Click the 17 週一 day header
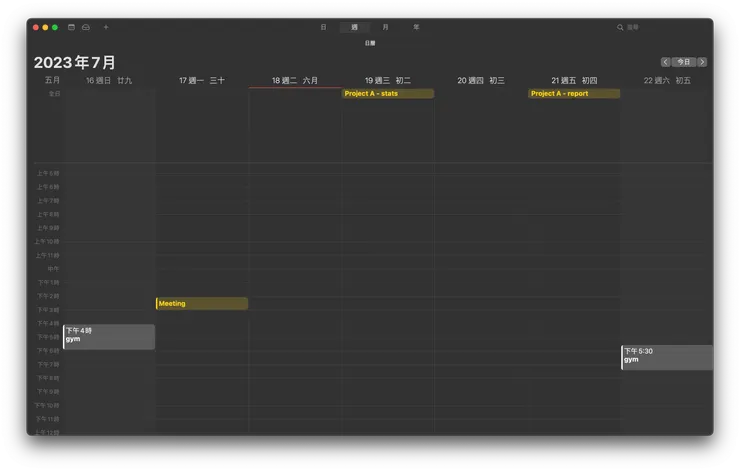The image size is (740, 471). tap(202, 81)
